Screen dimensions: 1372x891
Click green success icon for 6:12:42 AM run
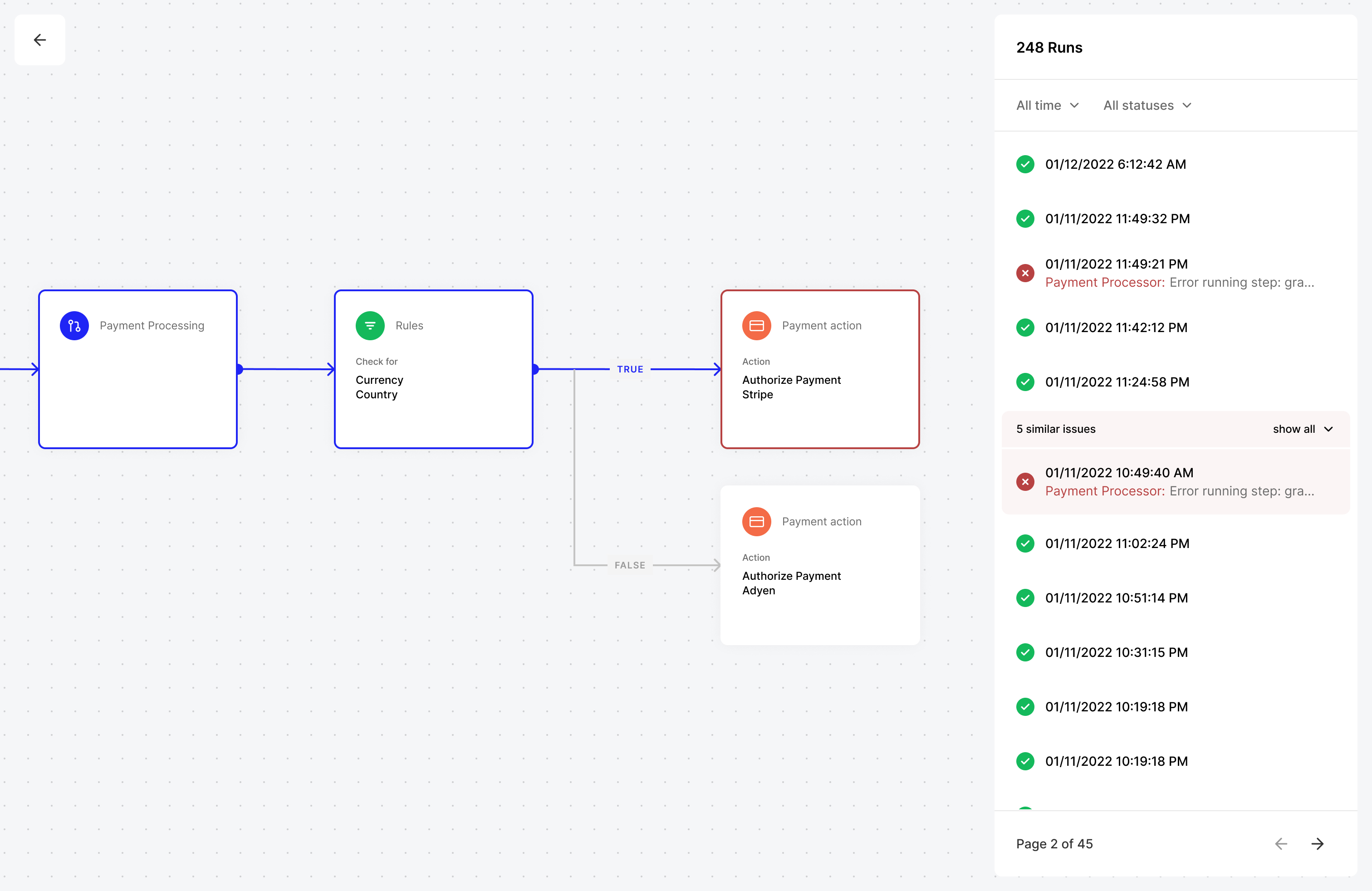pyautogui.click(x=1025, y=164)
